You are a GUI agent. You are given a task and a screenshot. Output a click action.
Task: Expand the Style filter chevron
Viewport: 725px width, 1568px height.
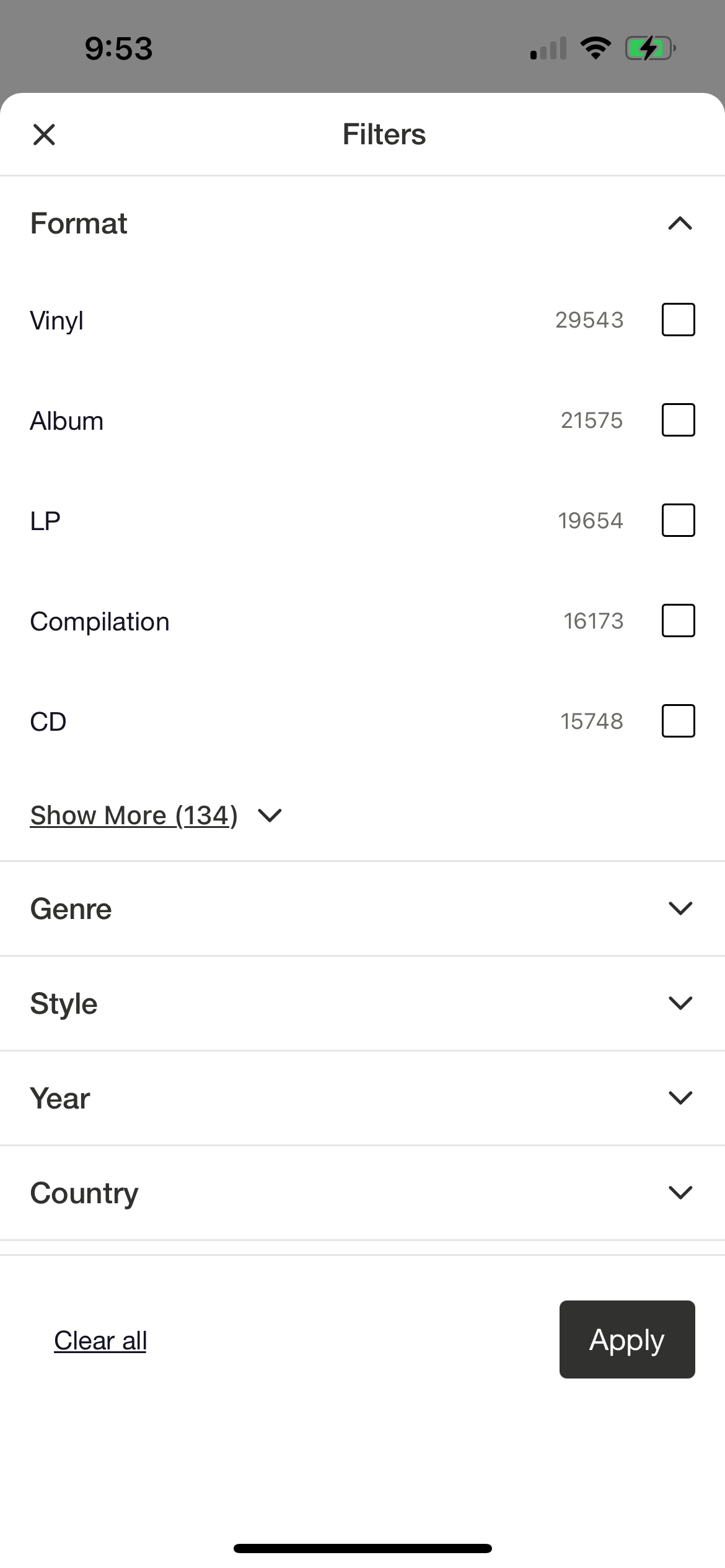point(680,1003)
